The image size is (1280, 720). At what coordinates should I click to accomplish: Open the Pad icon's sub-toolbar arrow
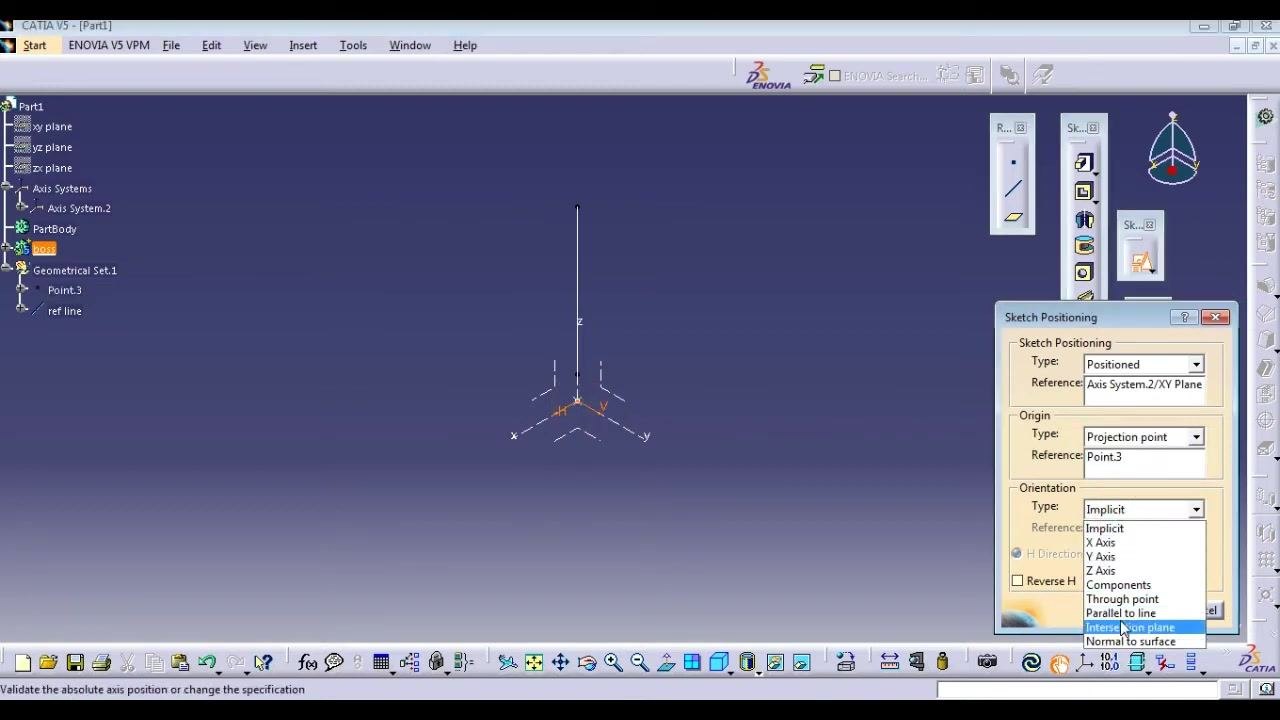point(1094,172)
